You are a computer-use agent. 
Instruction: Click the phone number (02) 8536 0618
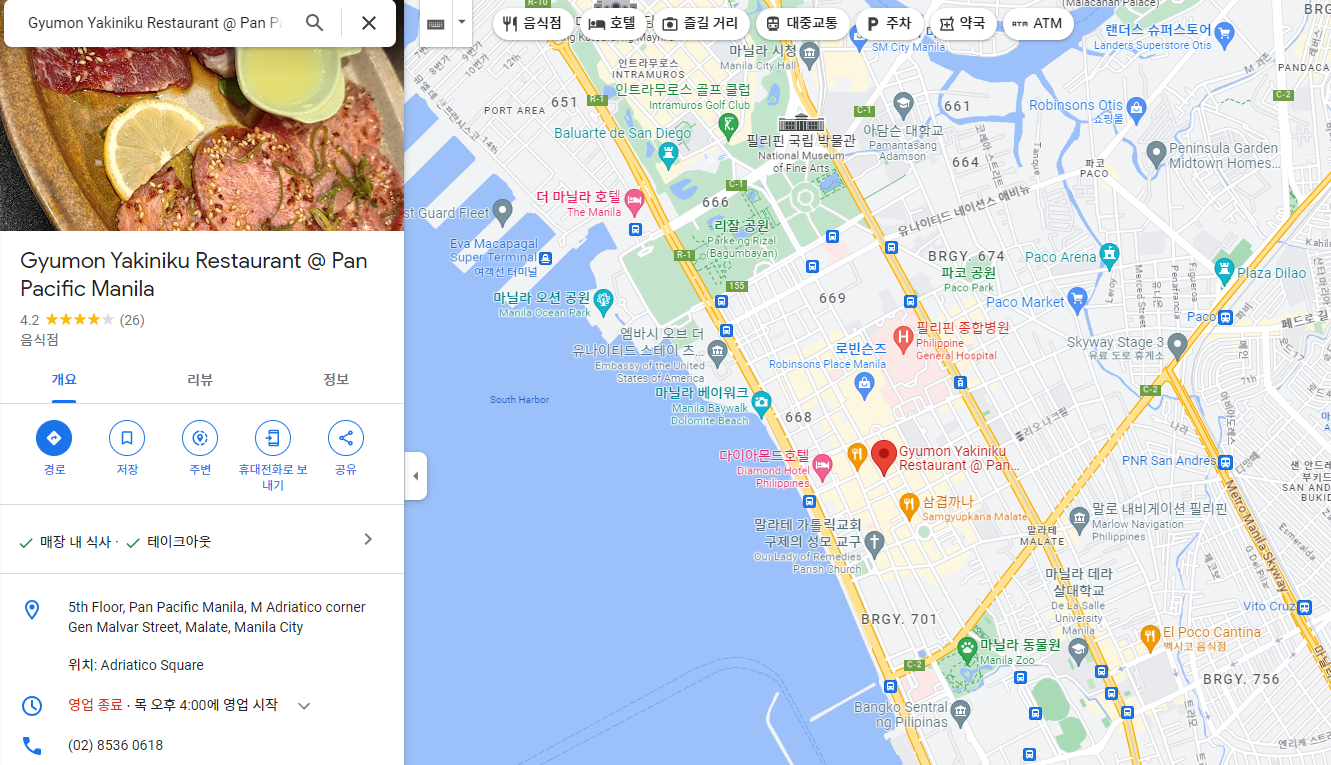115,745
